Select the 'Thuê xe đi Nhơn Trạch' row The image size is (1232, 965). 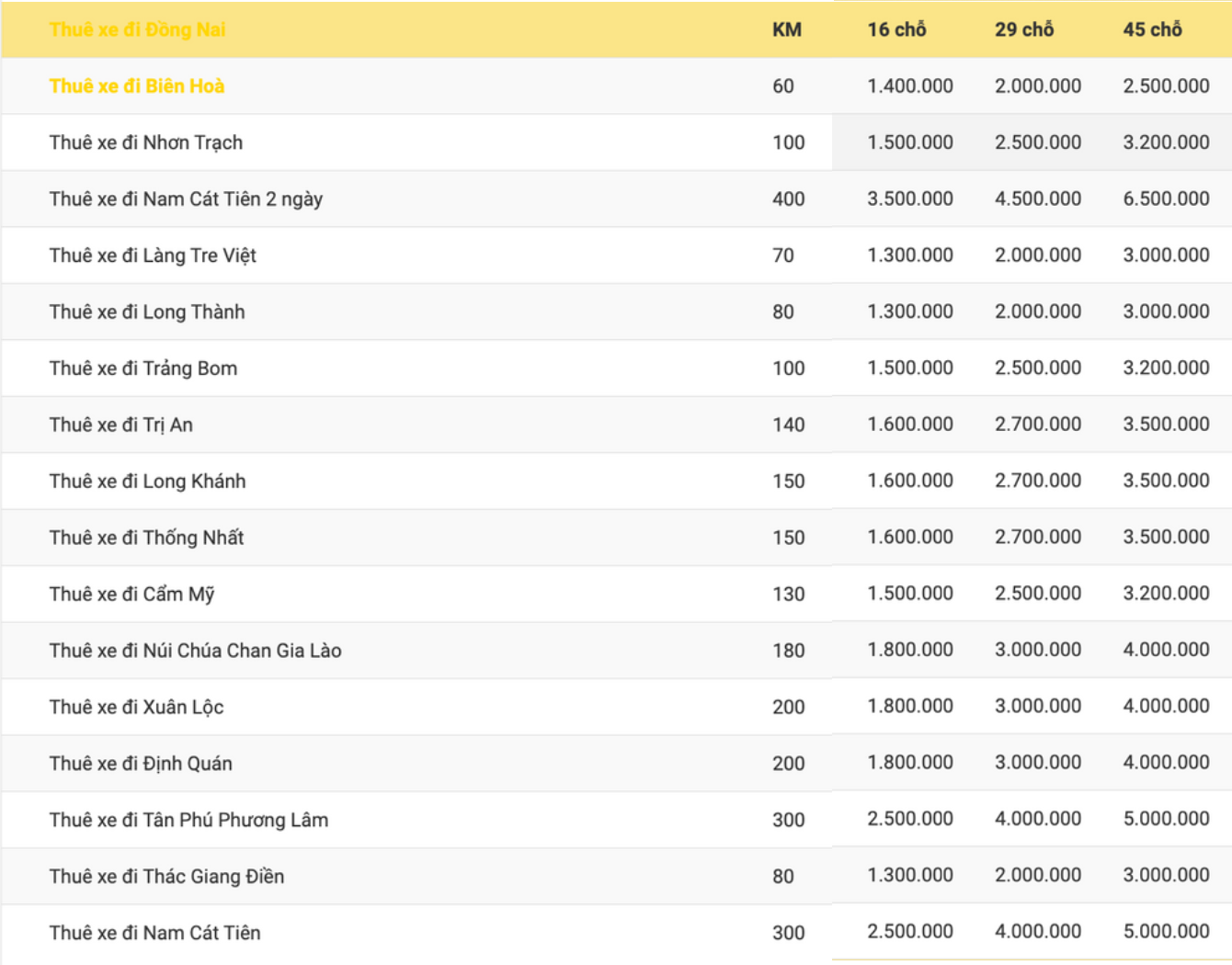coord(146,142)
